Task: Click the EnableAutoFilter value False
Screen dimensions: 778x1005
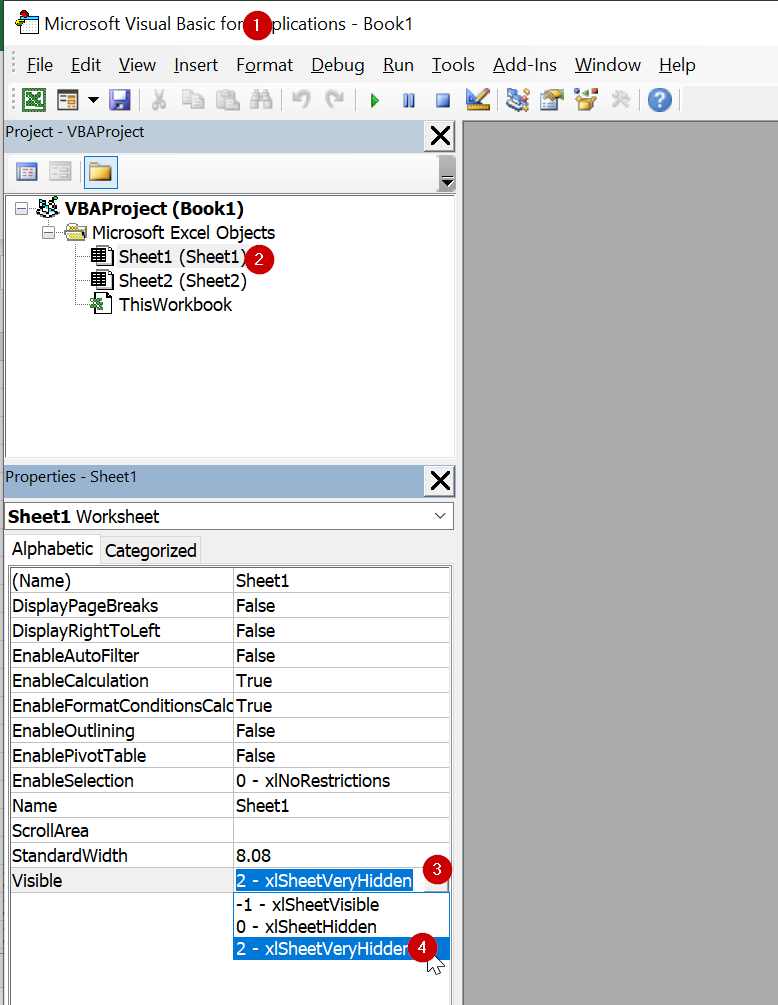Action: point(341,656)
